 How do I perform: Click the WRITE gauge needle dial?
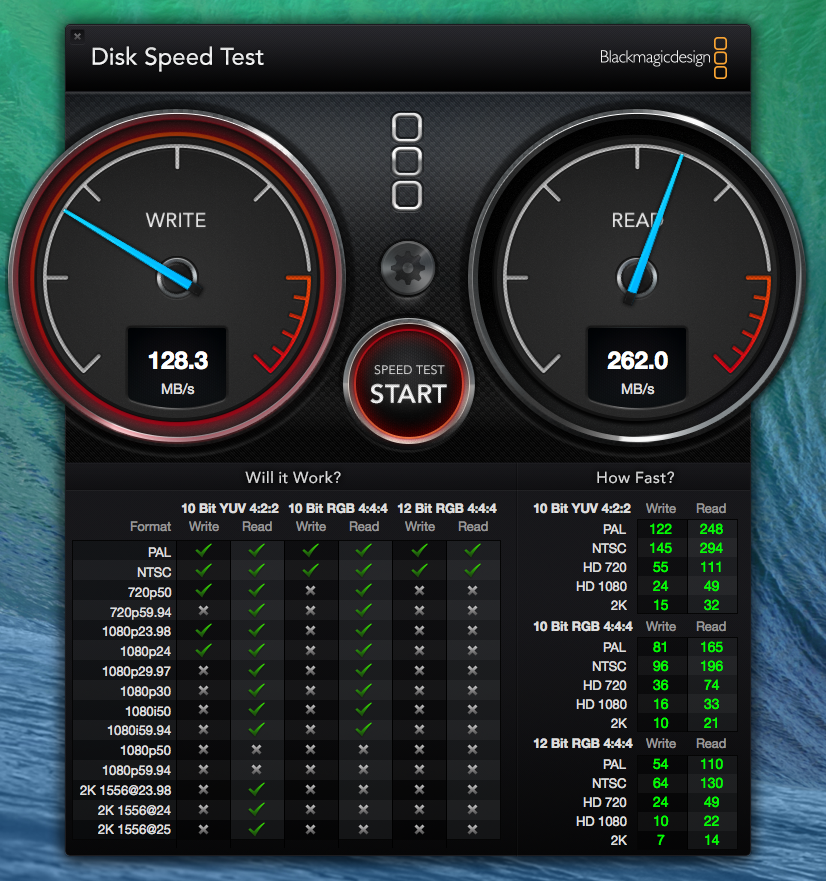pyautogui.click(x=176, y=275)
